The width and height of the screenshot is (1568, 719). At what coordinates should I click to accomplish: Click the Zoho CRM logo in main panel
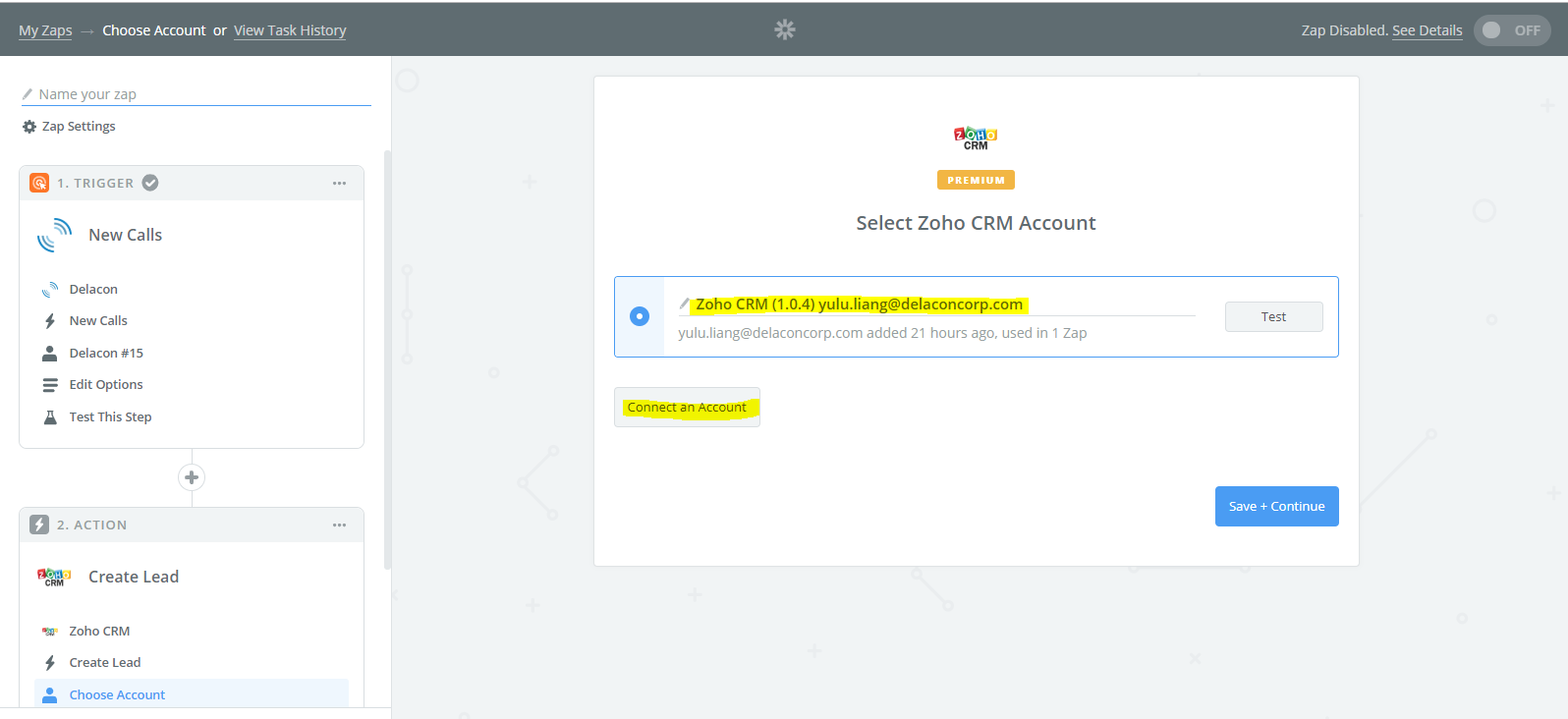click(x=976, y=138)
